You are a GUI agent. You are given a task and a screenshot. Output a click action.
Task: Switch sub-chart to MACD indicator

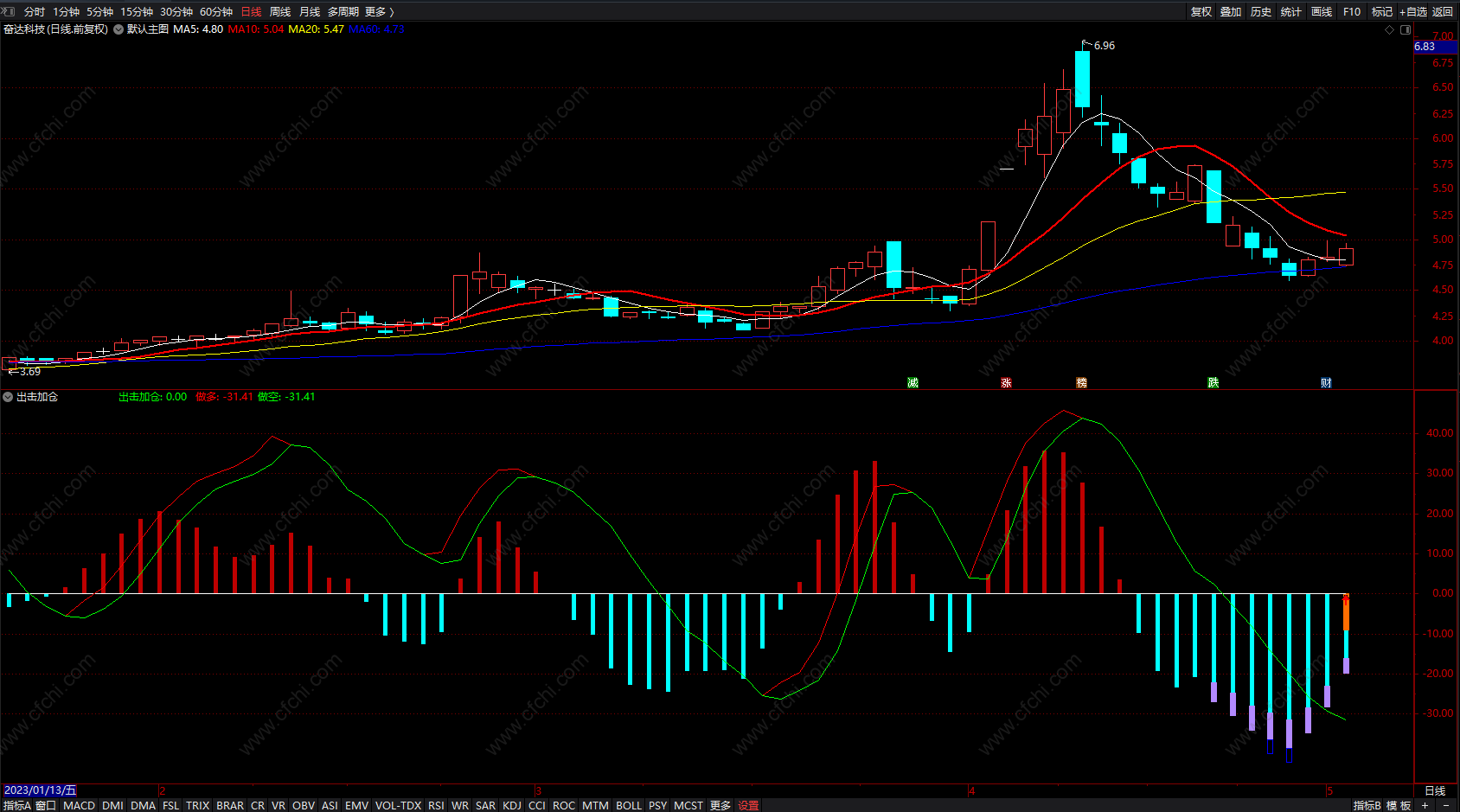pyautogui.click(x=80, y=805)
